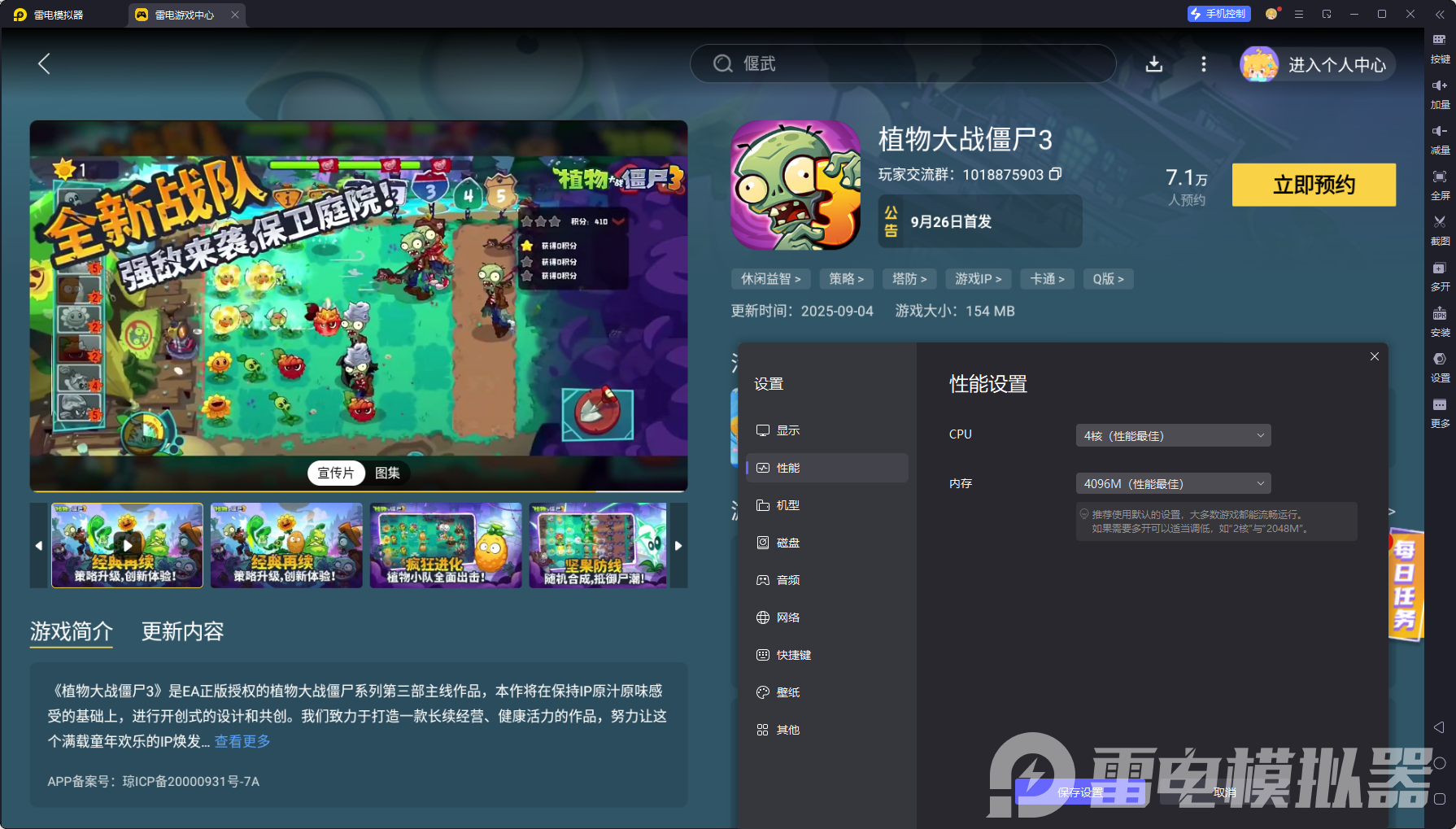This screenshot has height=829, width=1456.
Task: Select the 机型 device model settings section
Action: [827, 505]
